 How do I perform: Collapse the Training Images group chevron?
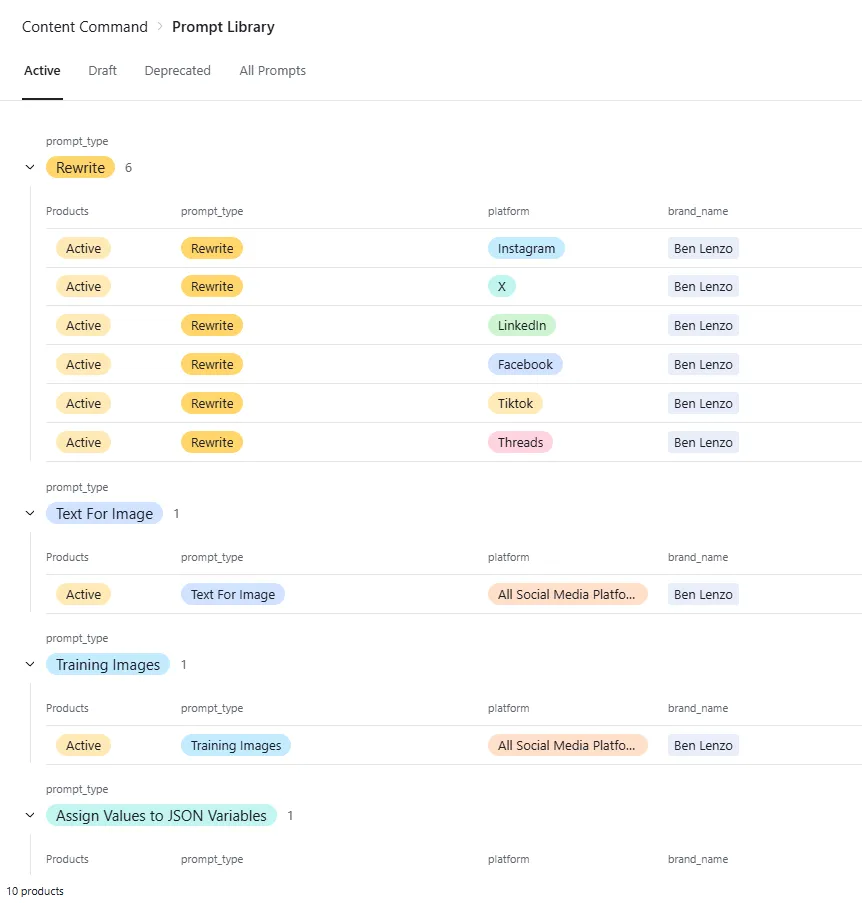coord(30,664)
